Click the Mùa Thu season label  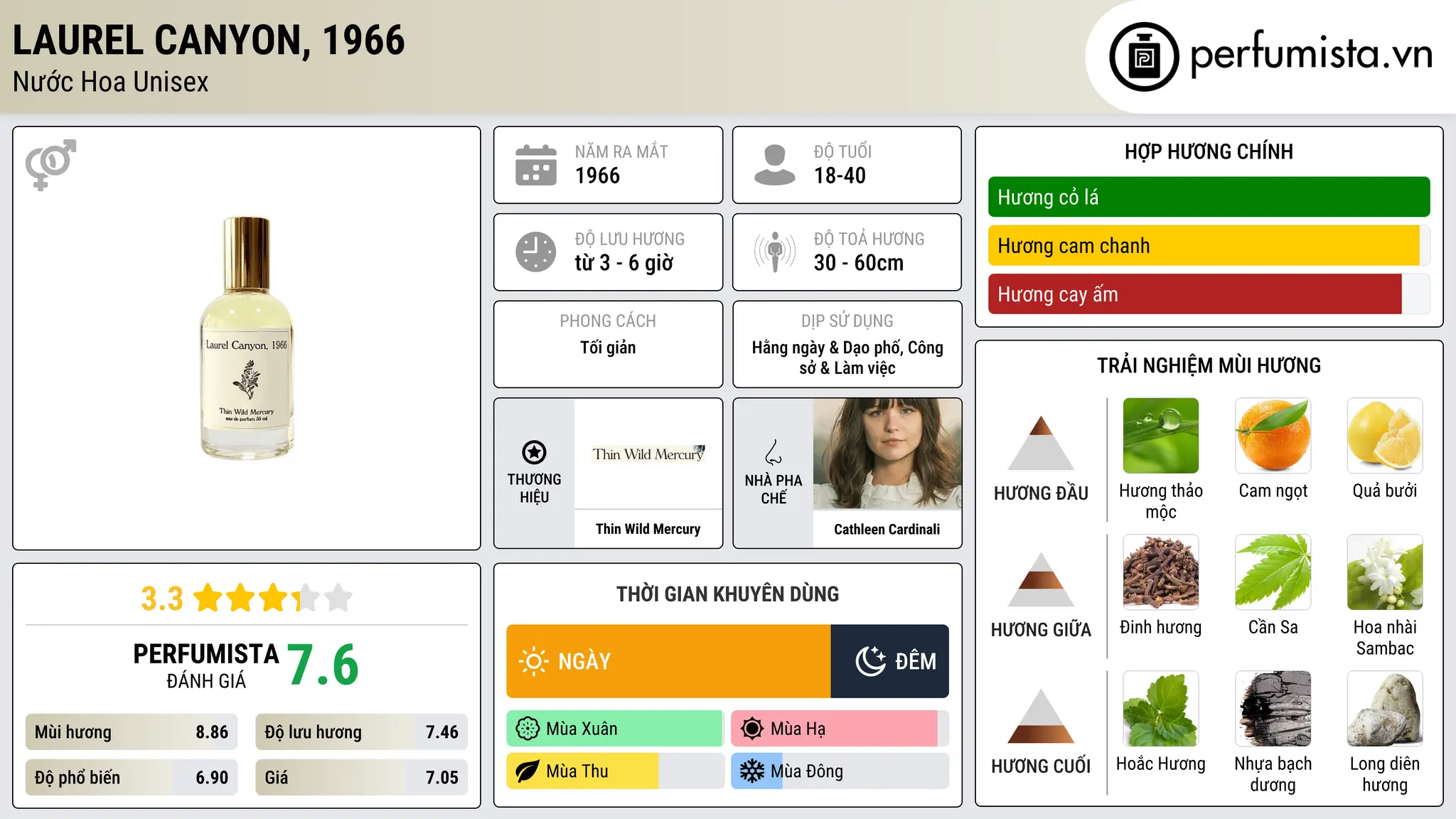tap(577, 771)
